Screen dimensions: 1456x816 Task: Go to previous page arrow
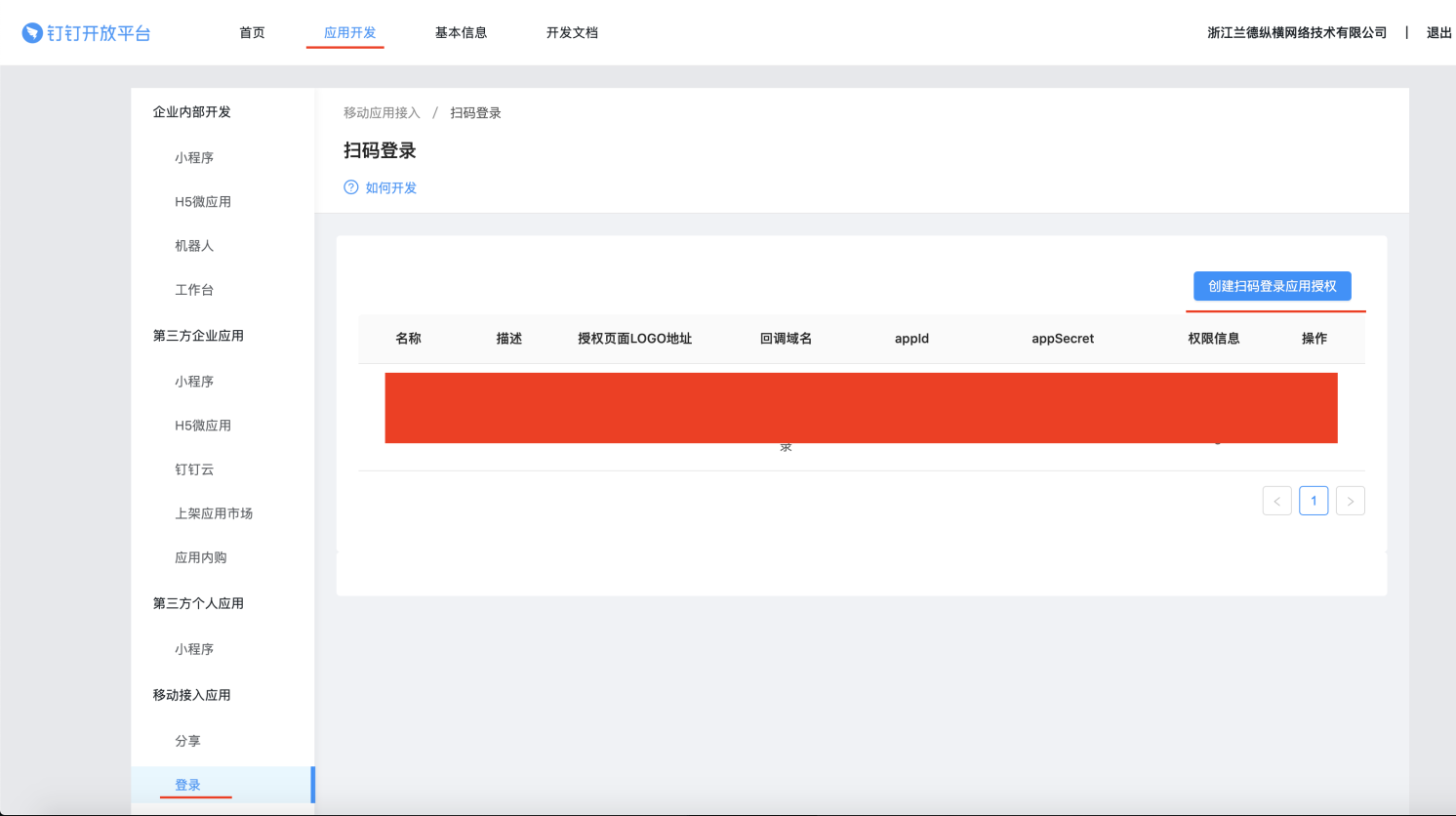click(1276, 501)
